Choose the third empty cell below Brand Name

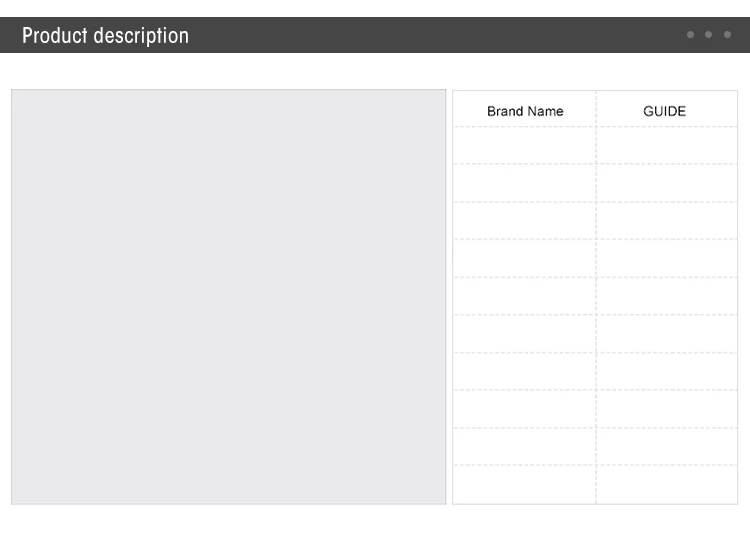pos(525,221)
